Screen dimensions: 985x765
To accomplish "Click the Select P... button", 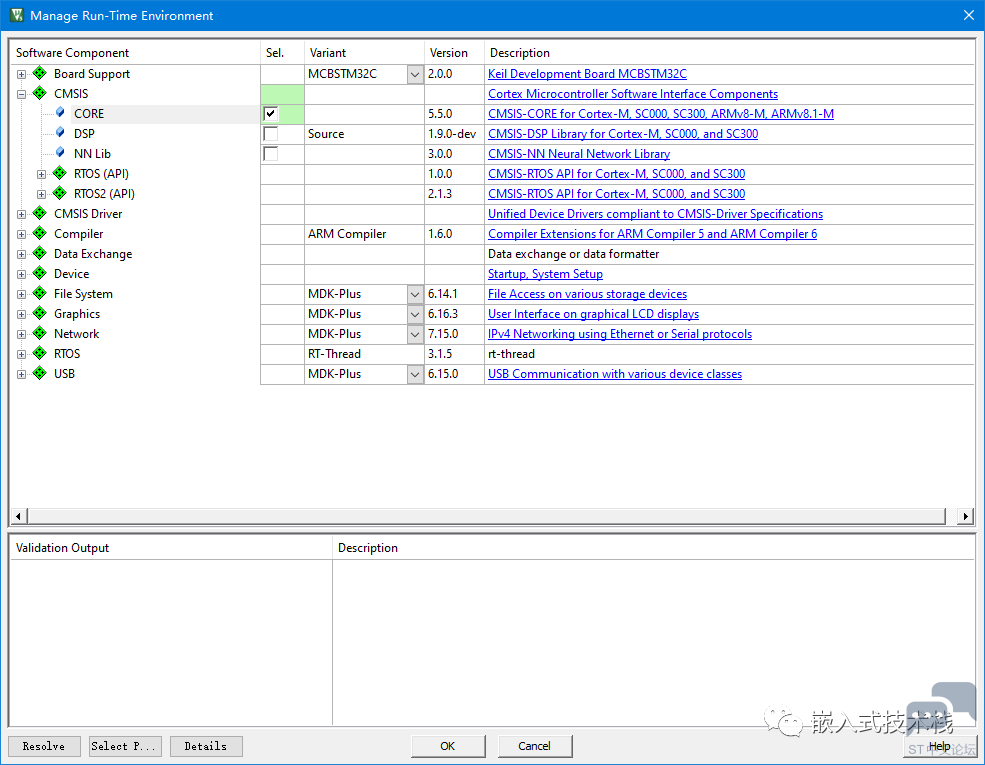I will [x=125, y=746].
